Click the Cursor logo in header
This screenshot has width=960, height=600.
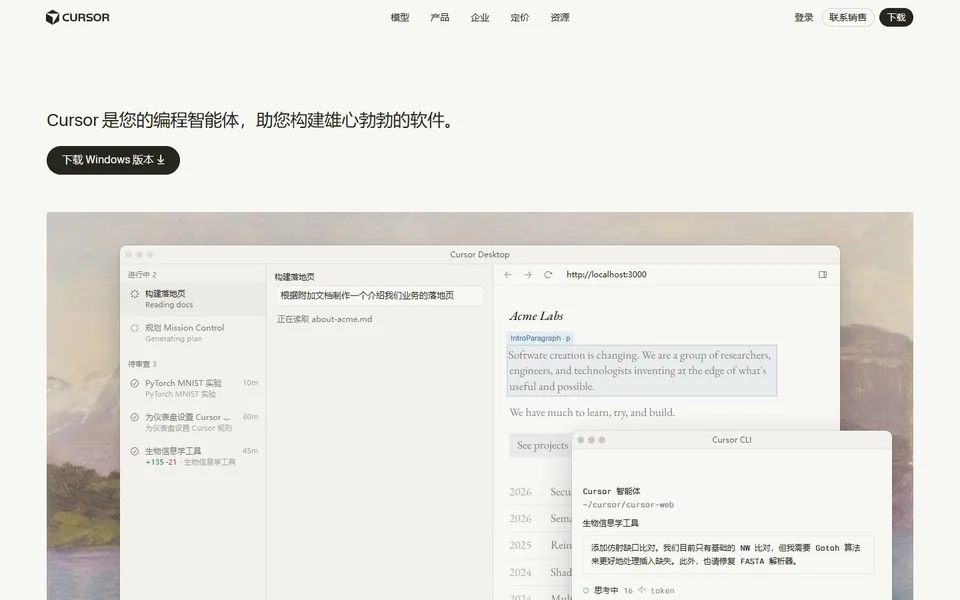click(78, 17)
